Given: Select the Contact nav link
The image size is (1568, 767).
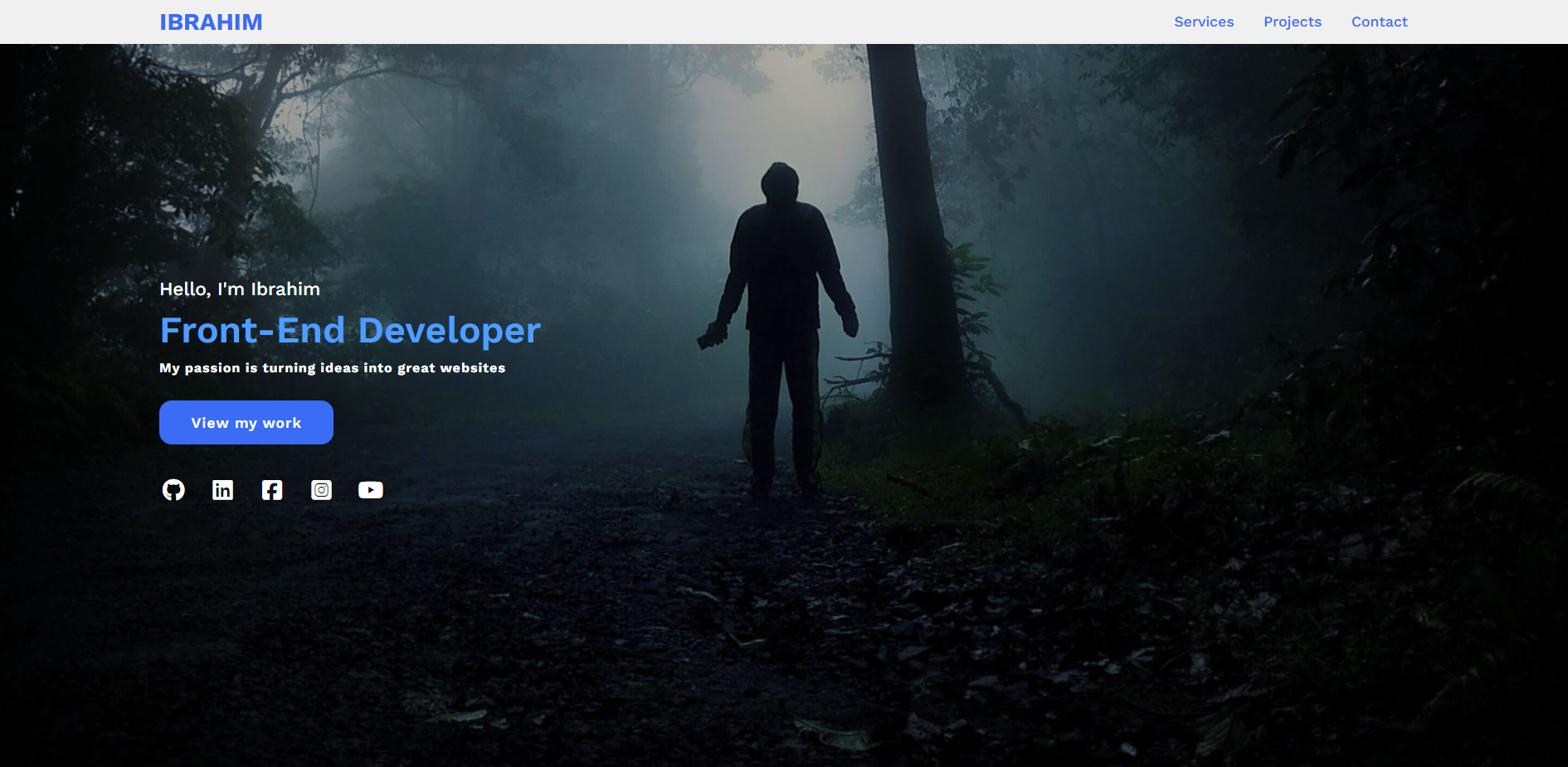Looking at the screenshot, I should pyautogui.click(x=1380, y=22).
